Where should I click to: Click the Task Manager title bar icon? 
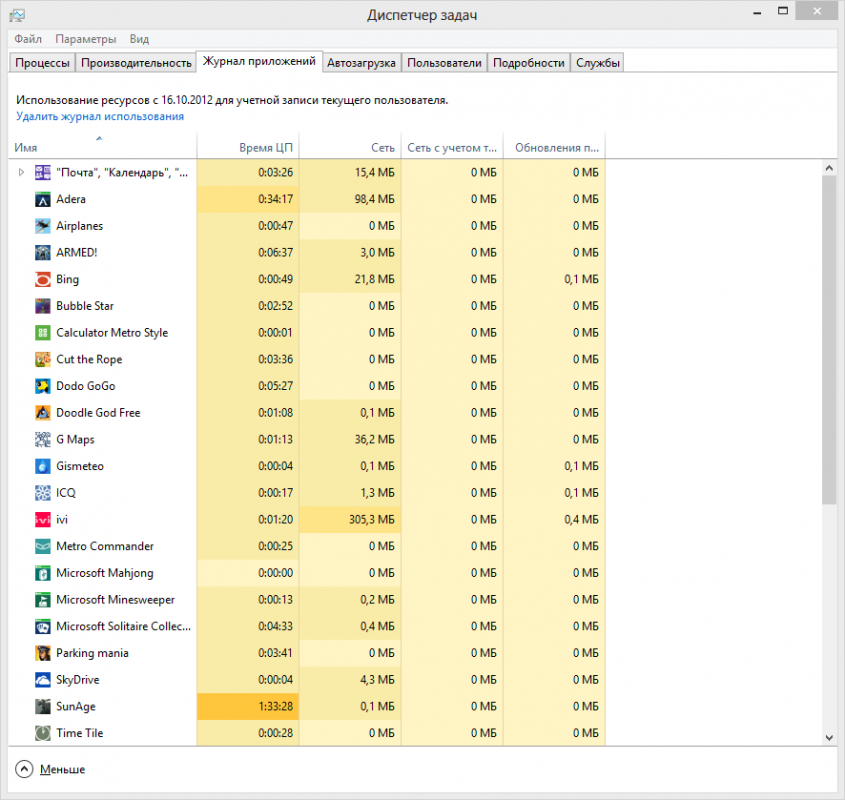coord(17,15)
